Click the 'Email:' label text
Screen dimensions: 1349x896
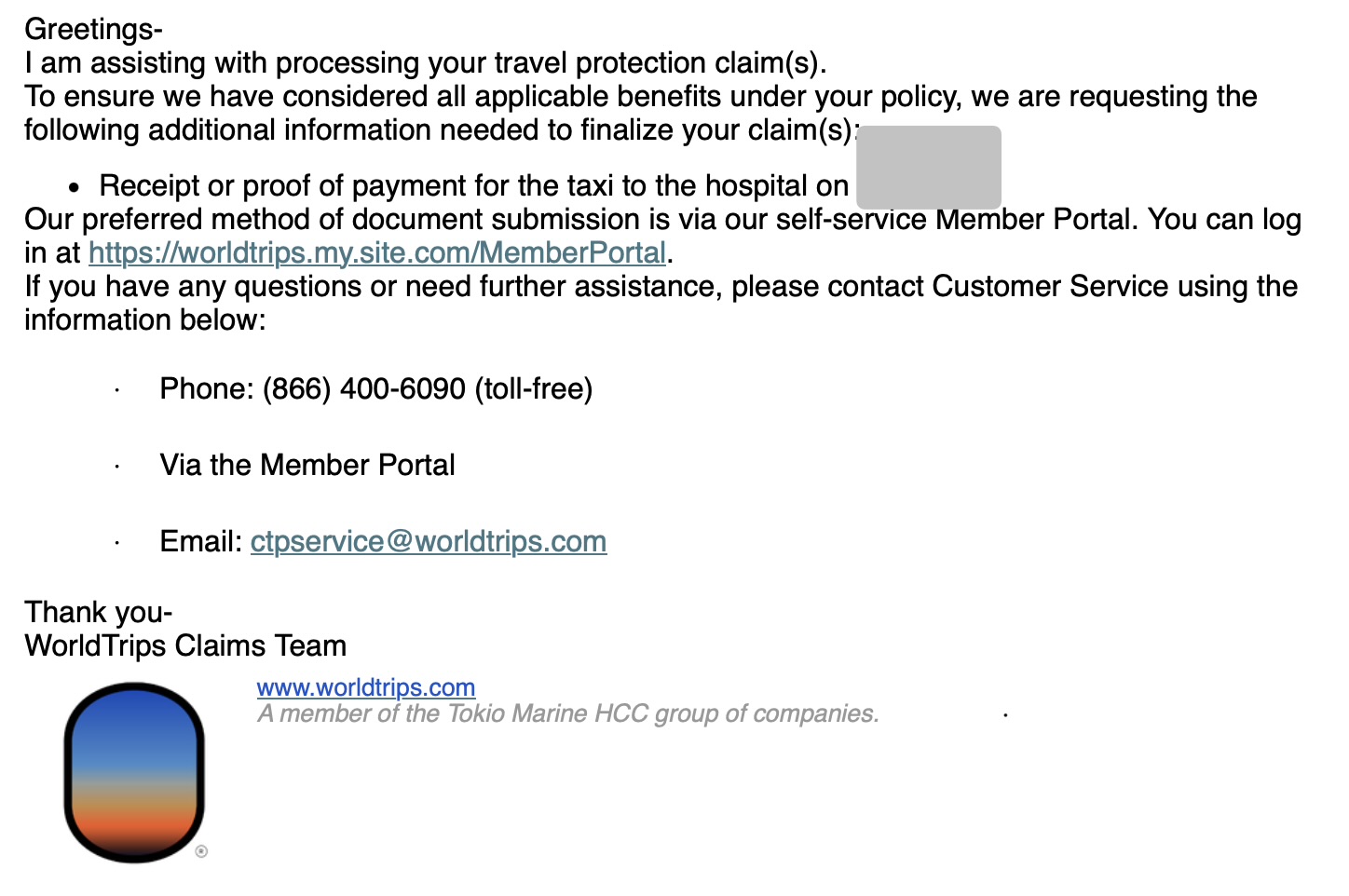tap(201, 541)
